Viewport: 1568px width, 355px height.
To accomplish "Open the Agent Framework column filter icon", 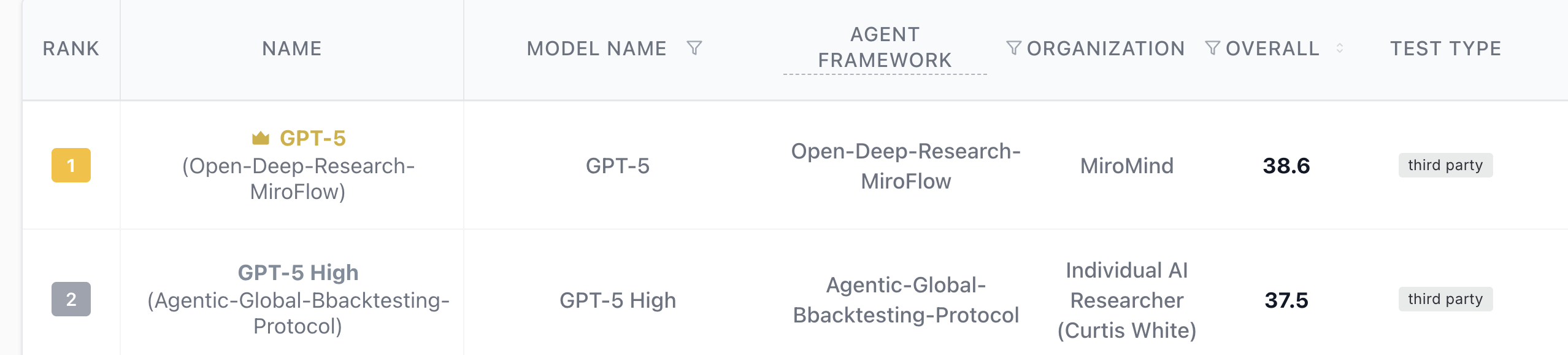I will 1013,48.
